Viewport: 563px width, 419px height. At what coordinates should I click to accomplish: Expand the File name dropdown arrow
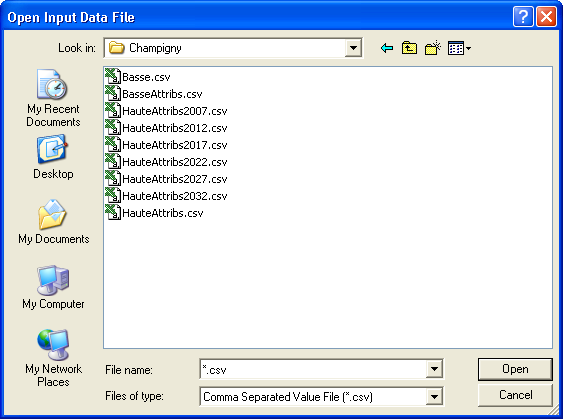(x=434, y=369)
